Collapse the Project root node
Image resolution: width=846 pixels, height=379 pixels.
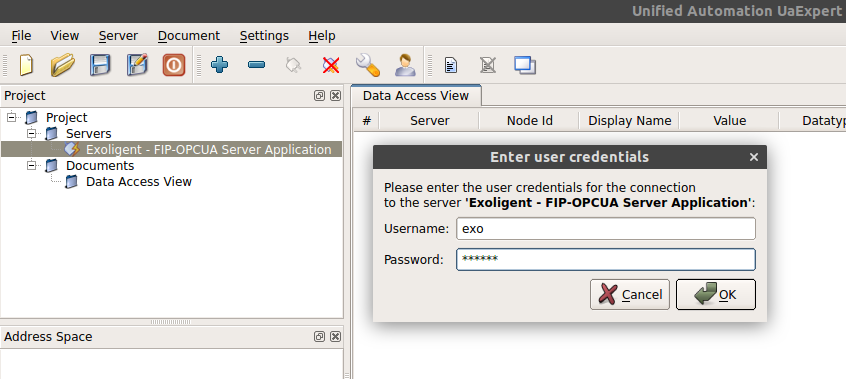click(11, 117)
